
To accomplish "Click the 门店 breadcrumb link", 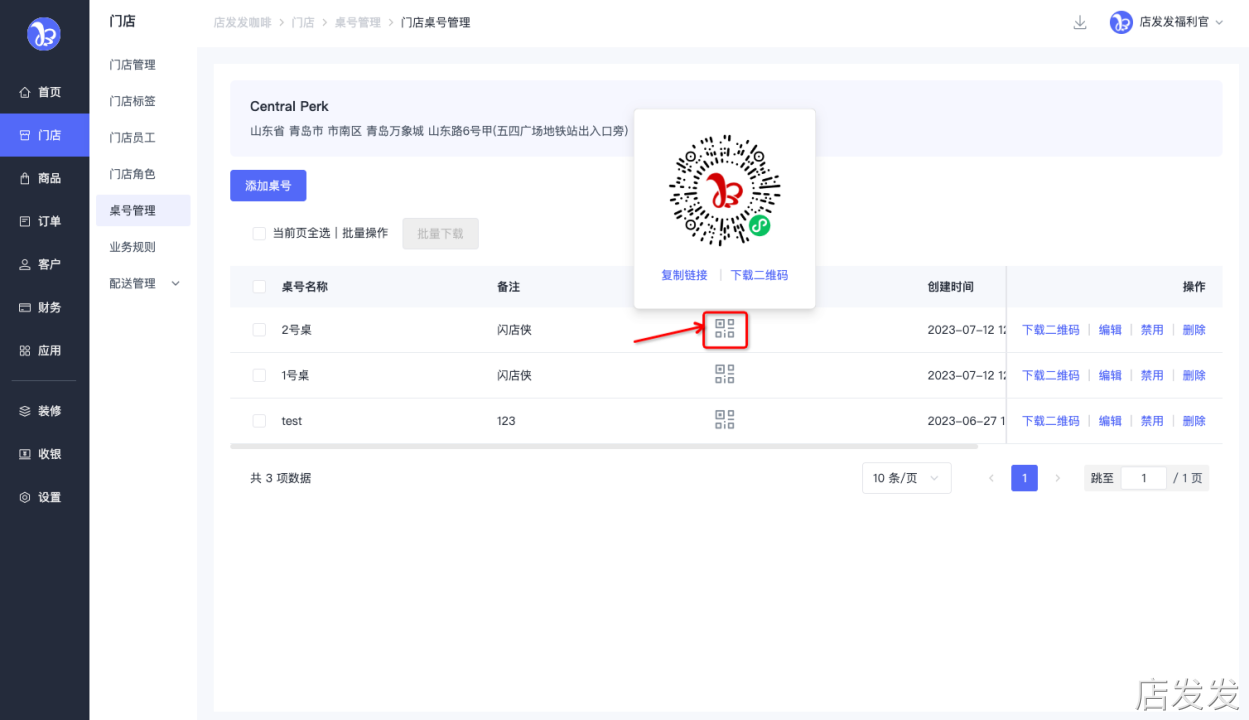I will pyautogui.click(x=303, y=22).
